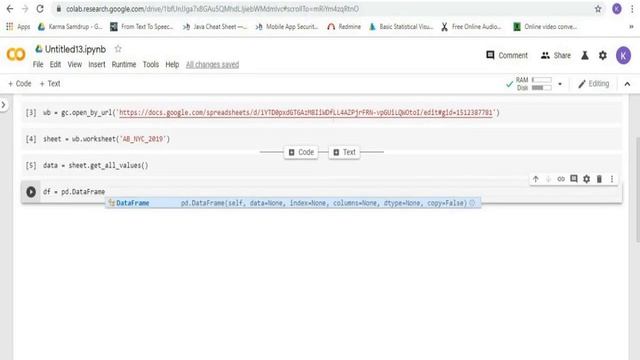The height and width of the screenshot is (360, 640).
Task: Switch the Editing mode button
Action: (593, 84)
